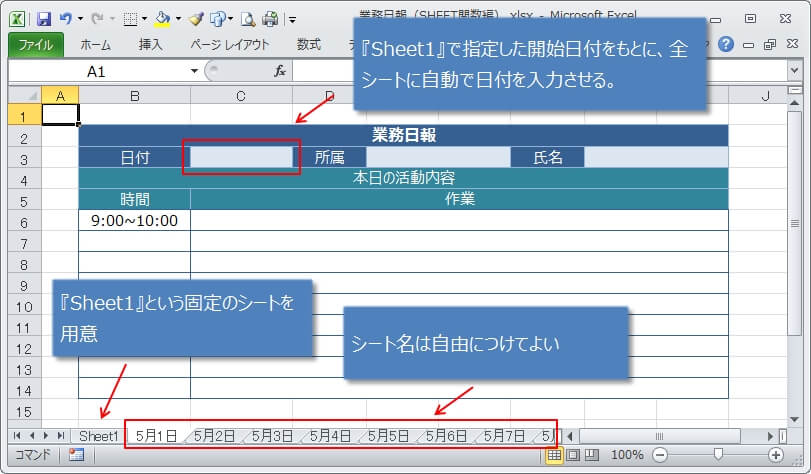Open Customize Quick Access Toolbar dropdown
This screenshot has height=474, width=811.
[x=291, y=18]
